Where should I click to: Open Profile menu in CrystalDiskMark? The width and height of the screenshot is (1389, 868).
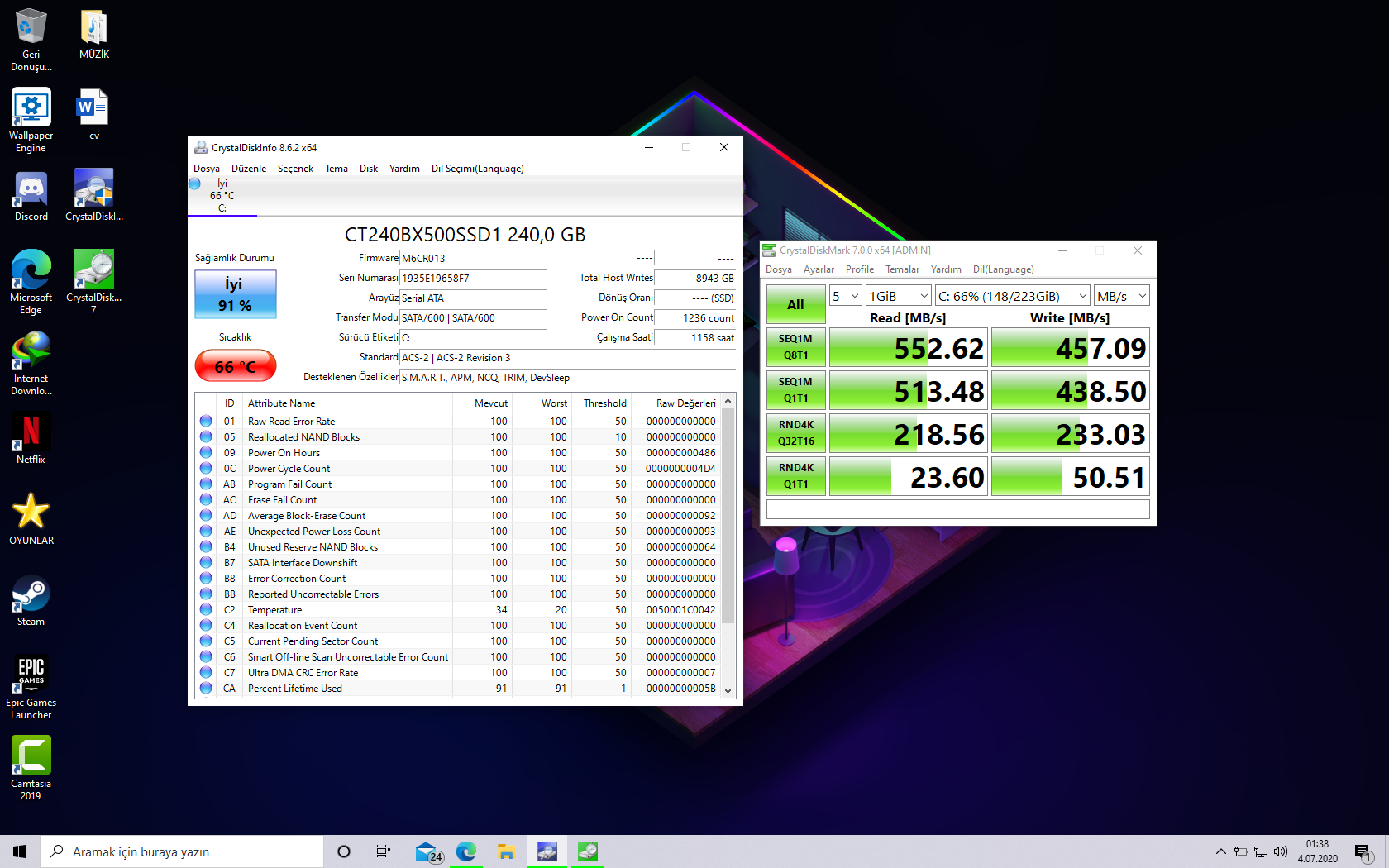[860, 269]
